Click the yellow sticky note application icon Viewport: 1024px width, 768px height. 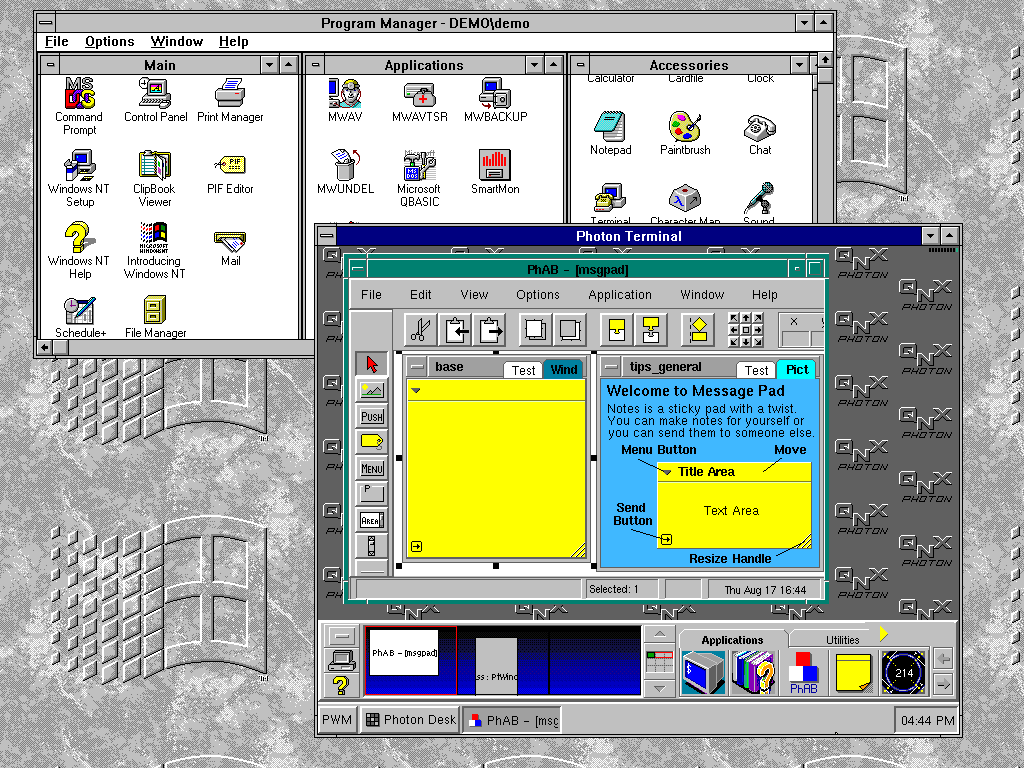(x=853, y=673)
